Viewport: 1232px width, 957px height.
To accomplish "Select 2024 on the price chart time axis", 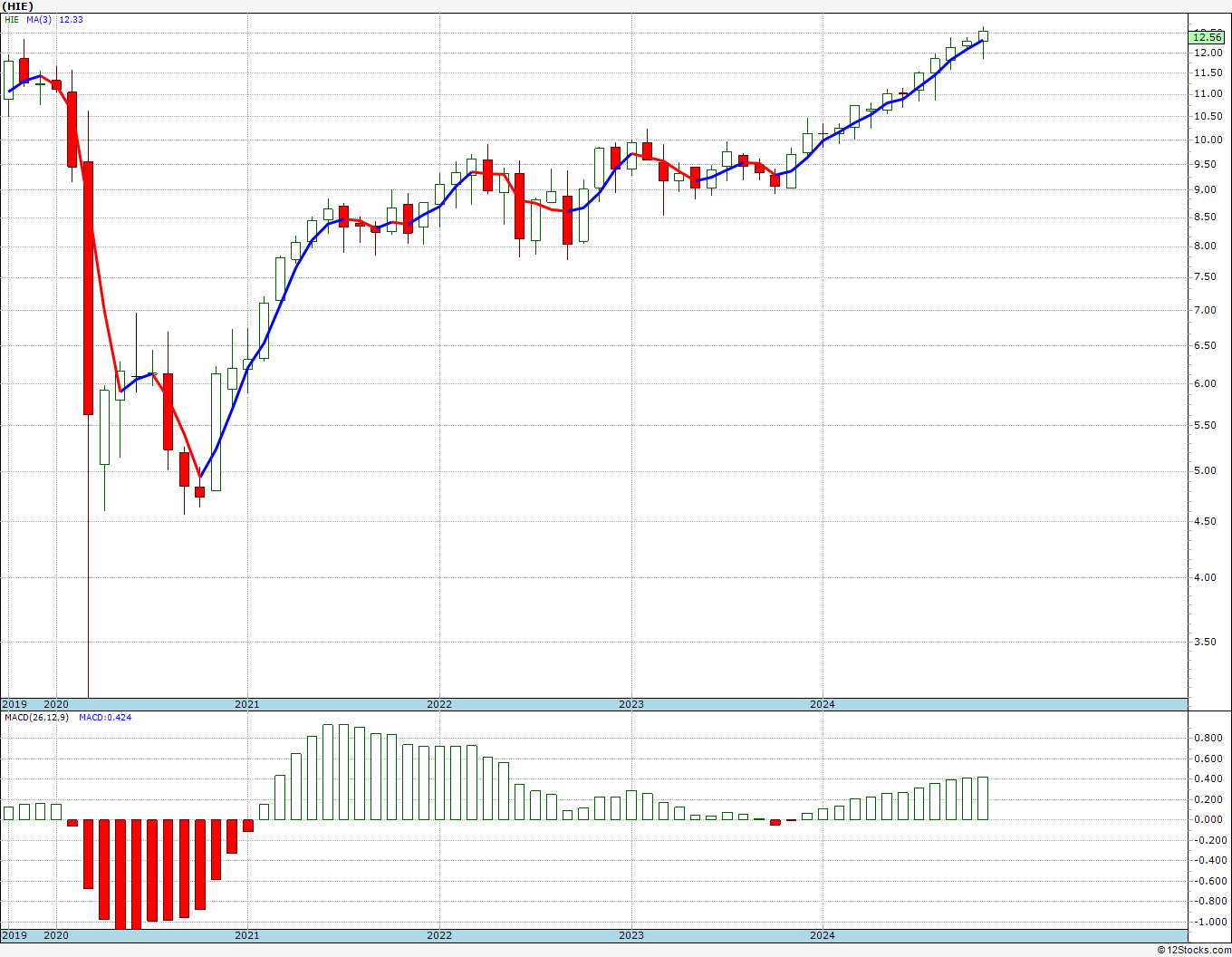I will pos(823,704).
